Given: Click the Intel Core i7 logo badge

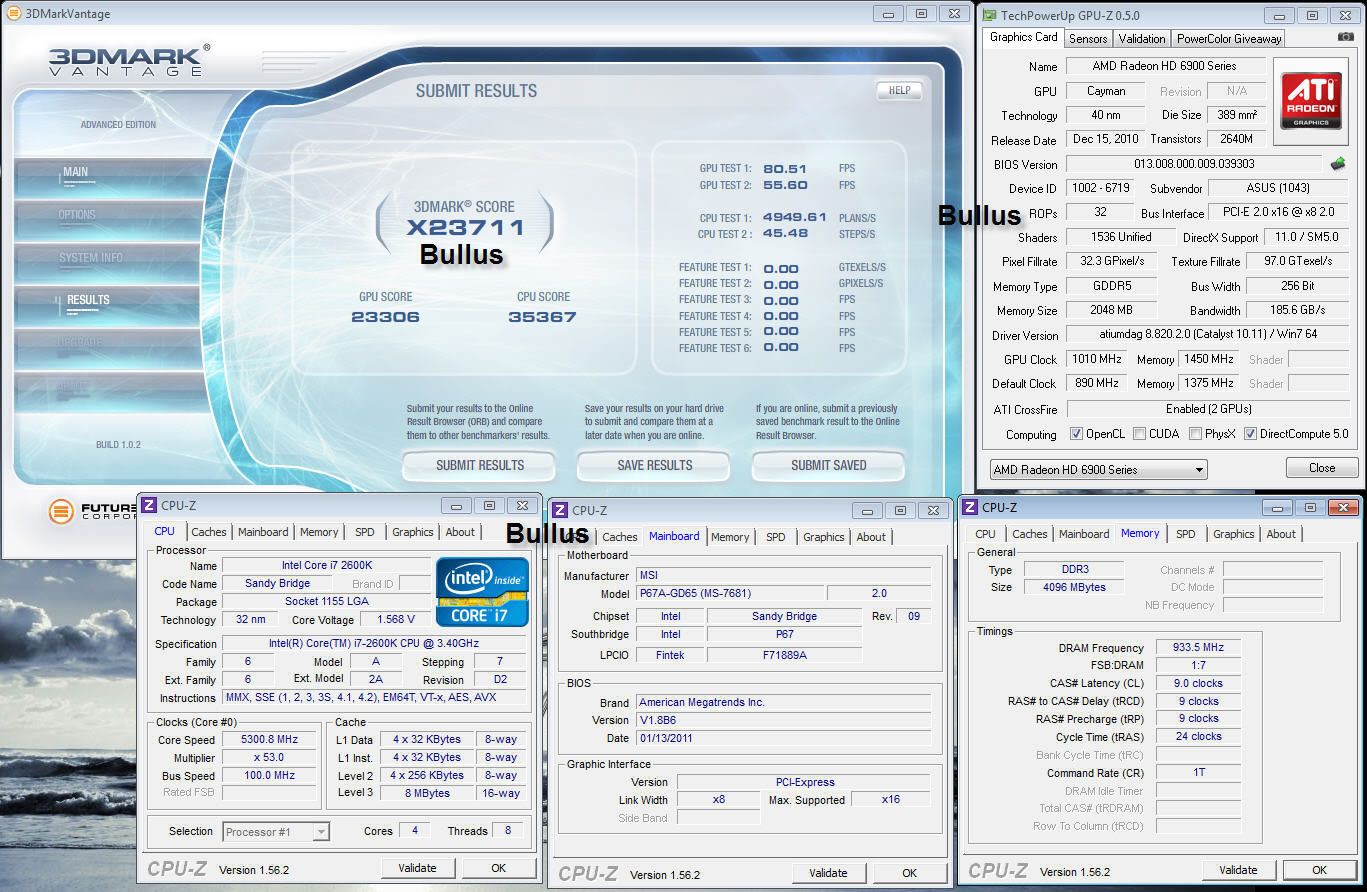Looking at the screenshot, I should coord(482,592).
